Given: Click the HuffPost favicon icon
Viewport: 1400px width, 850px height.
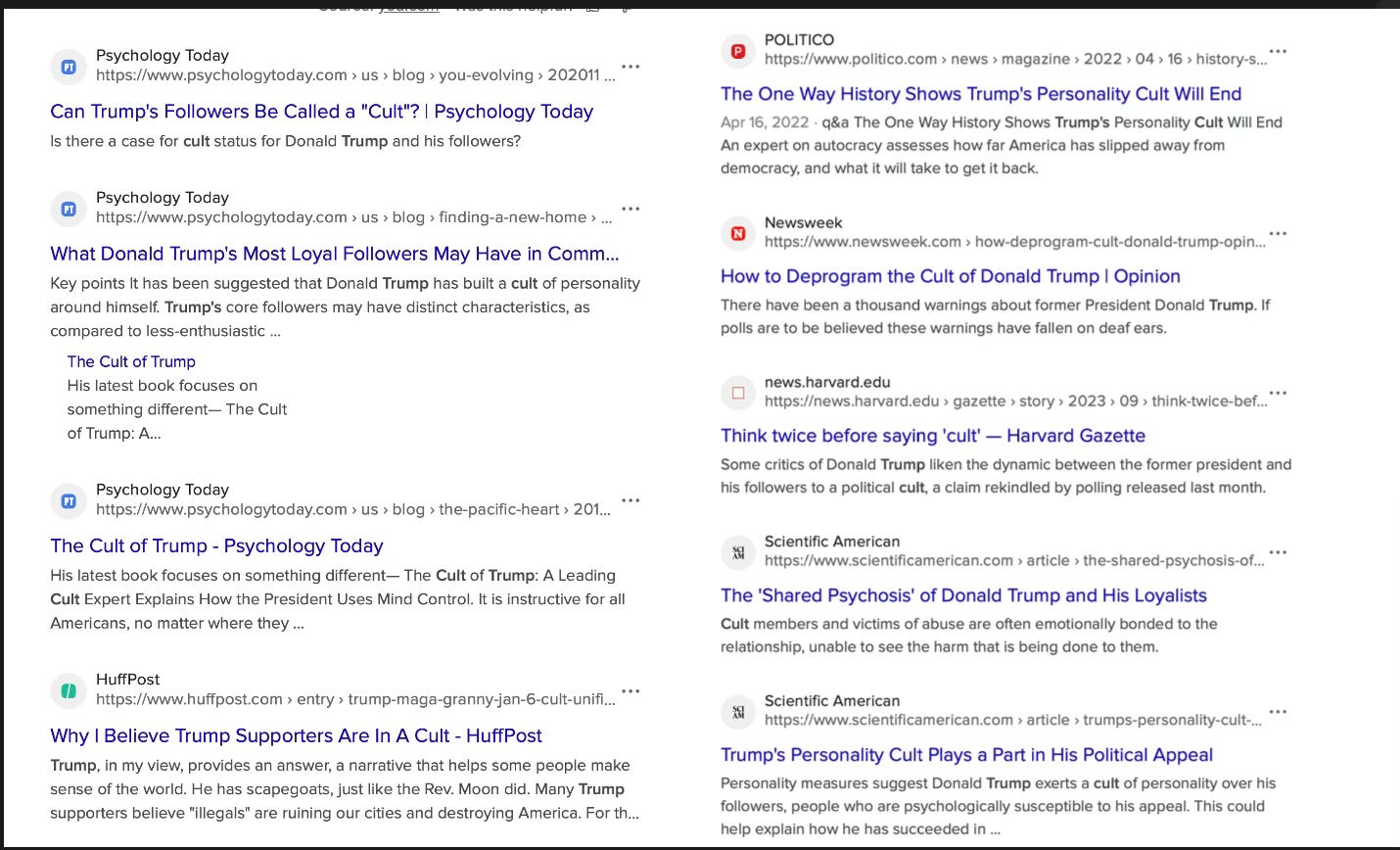Looking at the screenshot, I should (x=69, y=690).
